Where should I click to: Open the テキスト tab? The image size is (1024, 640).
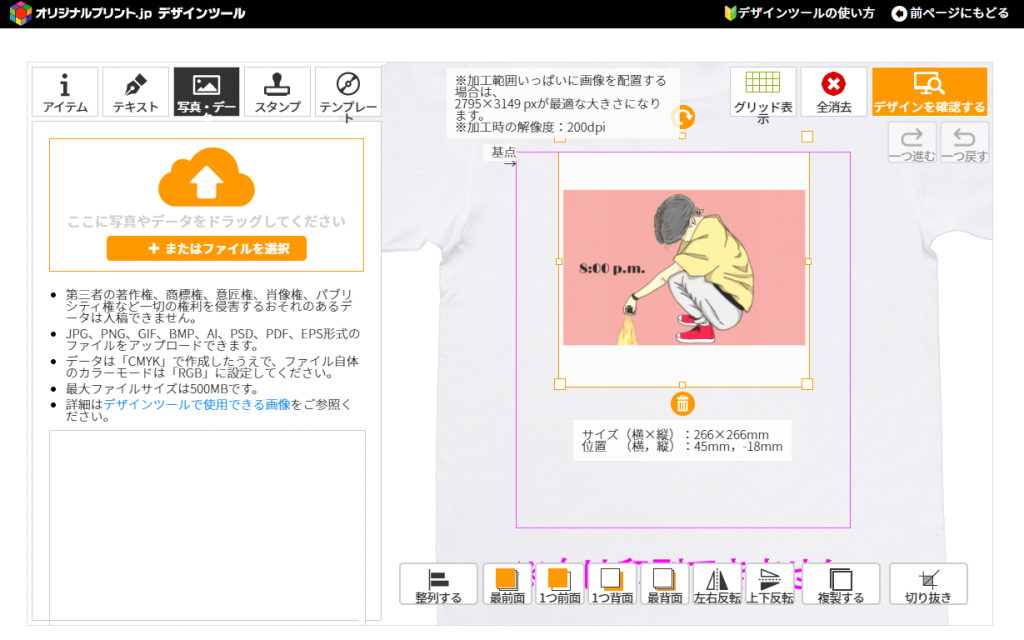135,91
